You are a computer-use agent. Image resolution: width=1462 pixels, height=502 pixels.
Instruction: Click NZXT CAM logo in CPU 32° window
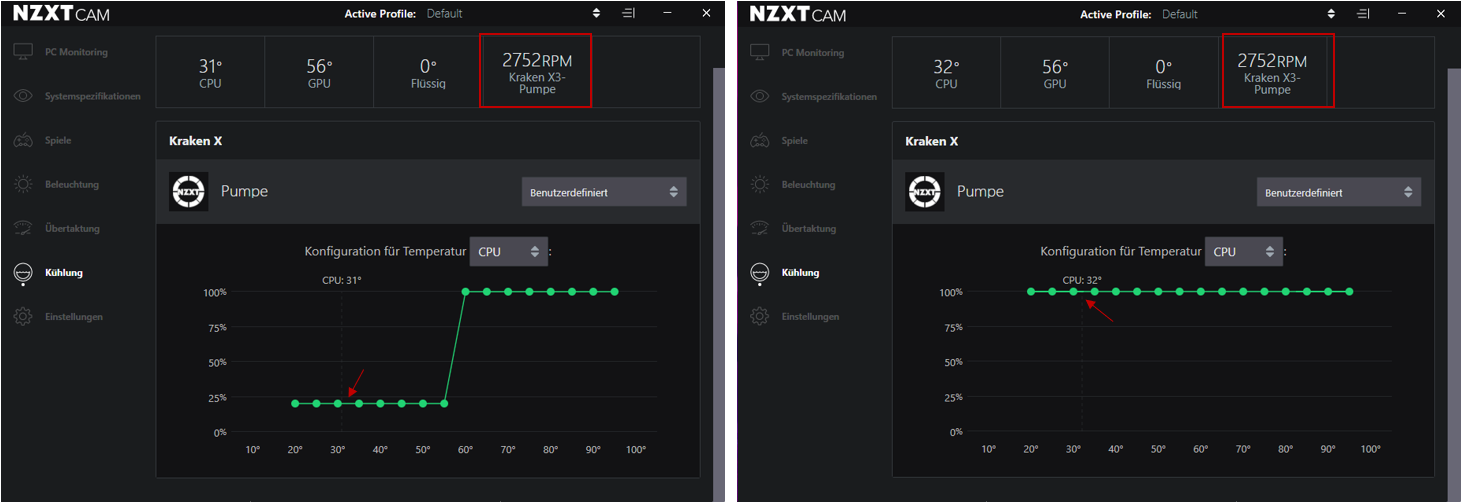tap(798, 15)
